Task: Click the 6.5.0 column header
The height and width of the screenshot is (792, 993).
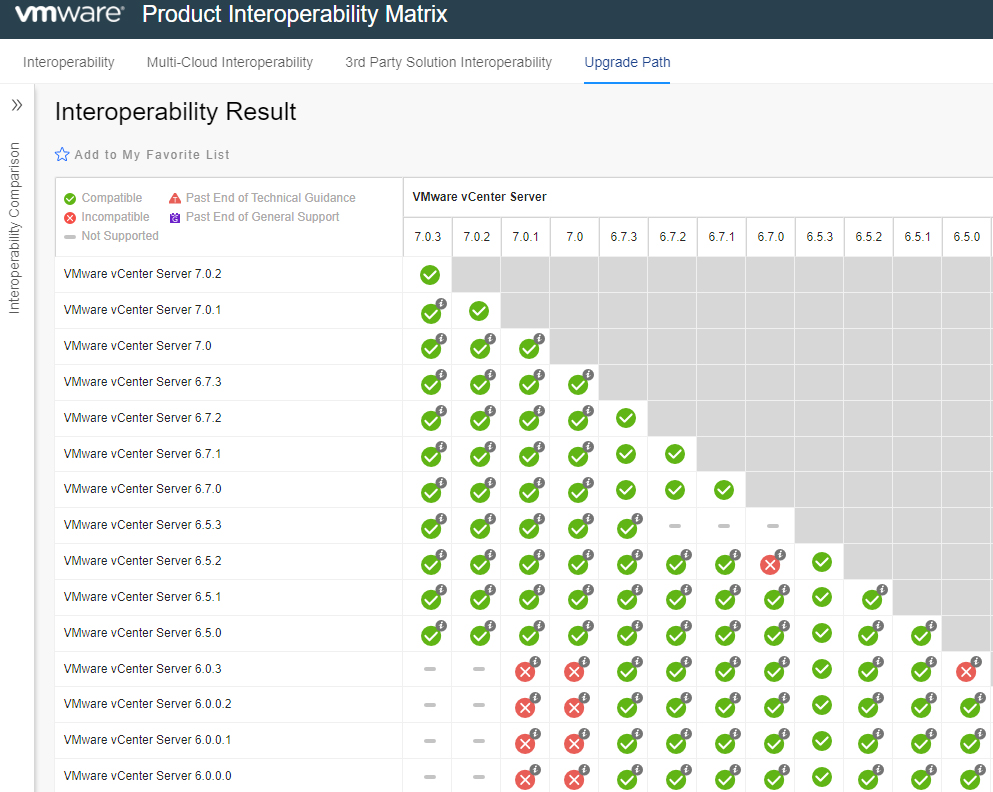Action: pyautogui.click(x=966, y=237)
